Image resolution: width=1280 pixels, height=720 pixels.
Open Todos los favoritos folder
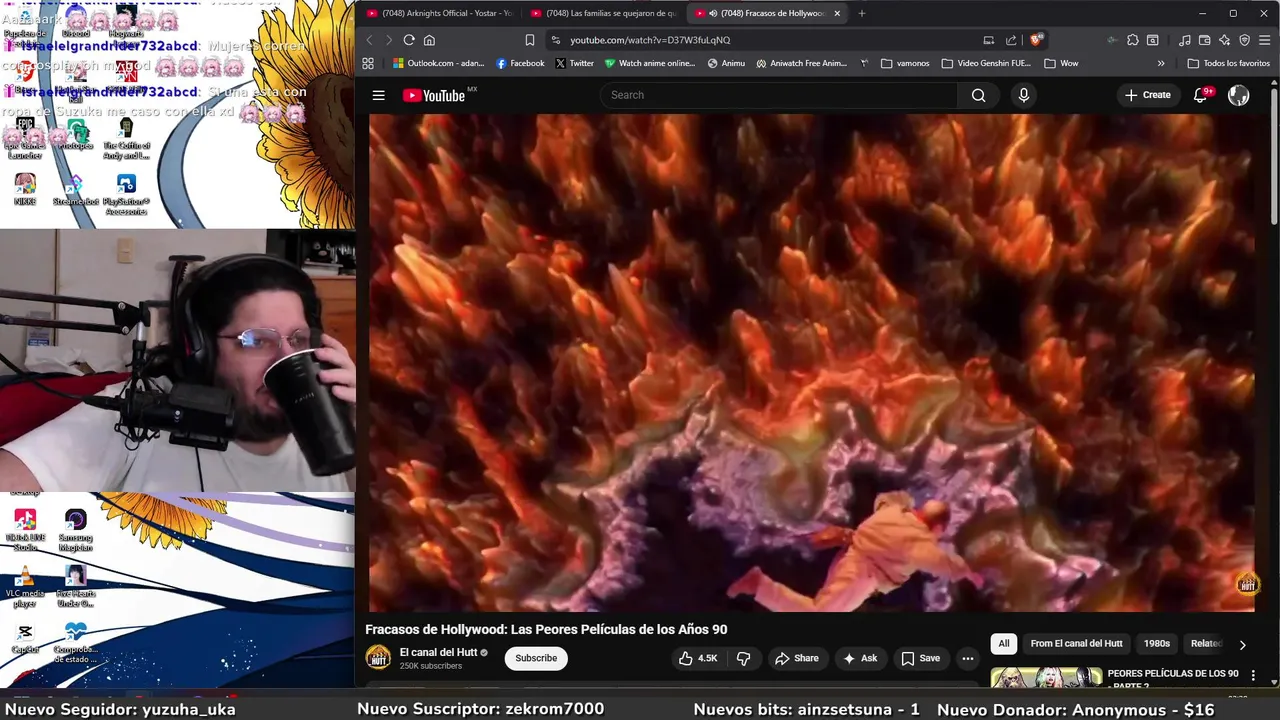1228,63
